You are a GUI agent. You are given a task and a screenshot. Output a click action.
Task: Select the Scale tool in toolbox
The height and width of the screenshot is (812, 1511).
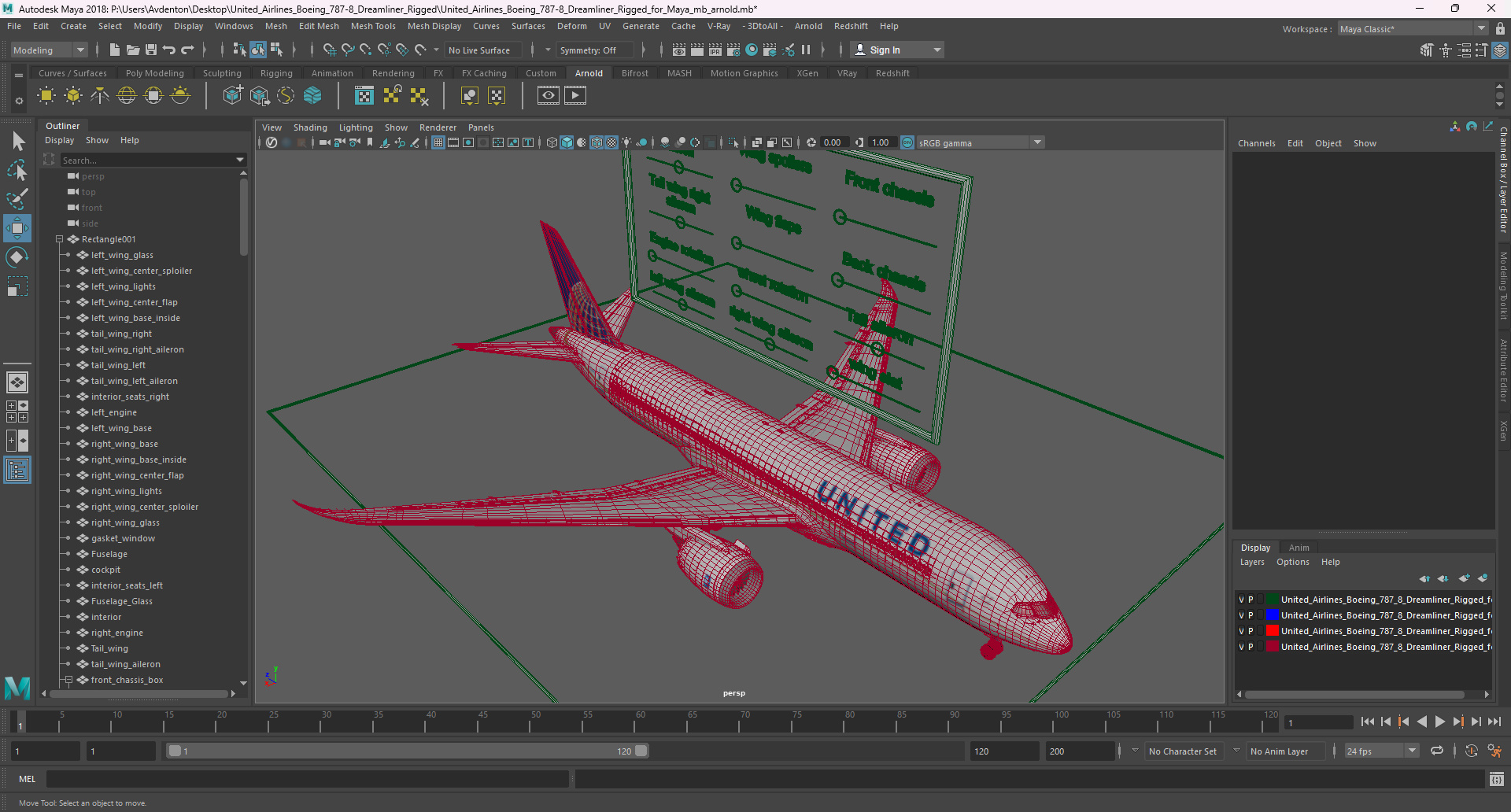pyautogui.click(x=17, y=286)
